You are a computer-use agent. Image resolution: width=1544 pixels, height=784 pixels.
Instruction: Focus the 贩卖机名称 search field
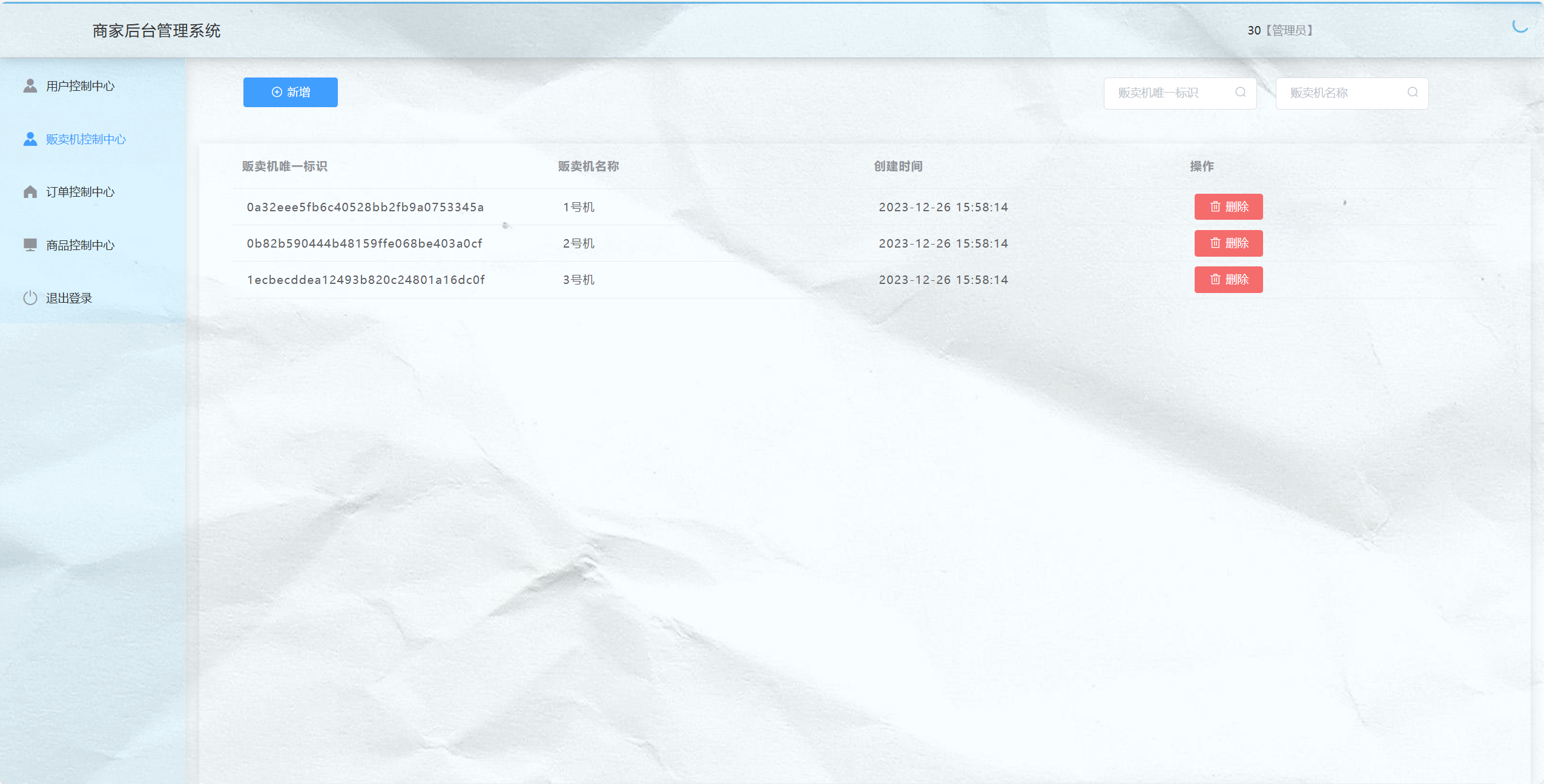pyautogui.click(x=1341, y=93)
